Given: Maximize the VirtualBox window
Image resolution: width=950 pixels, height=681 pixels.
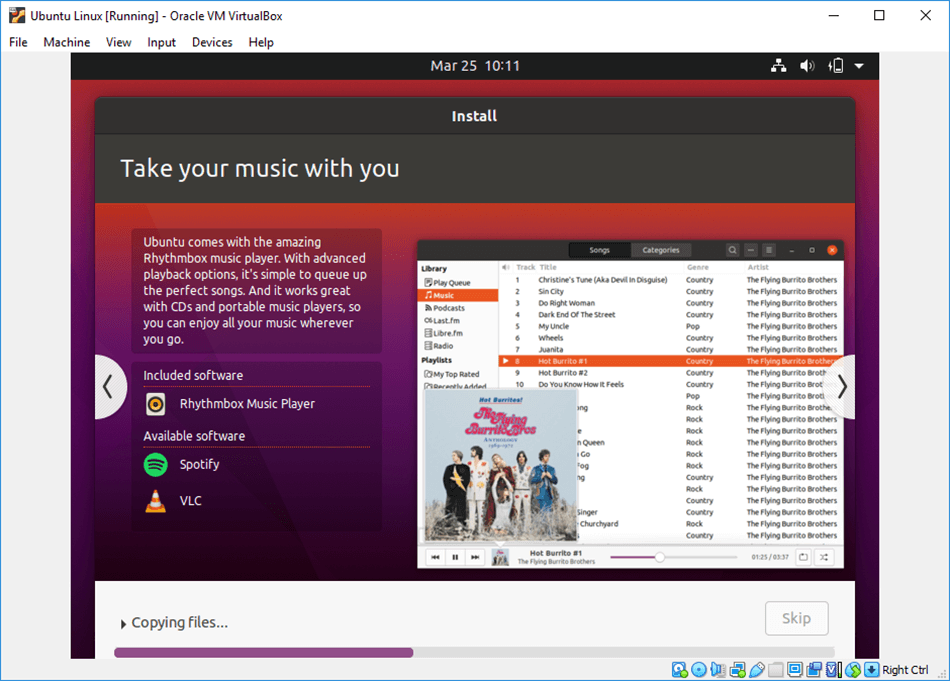Looking at the screenshot, I should click(x=879, y=16).
